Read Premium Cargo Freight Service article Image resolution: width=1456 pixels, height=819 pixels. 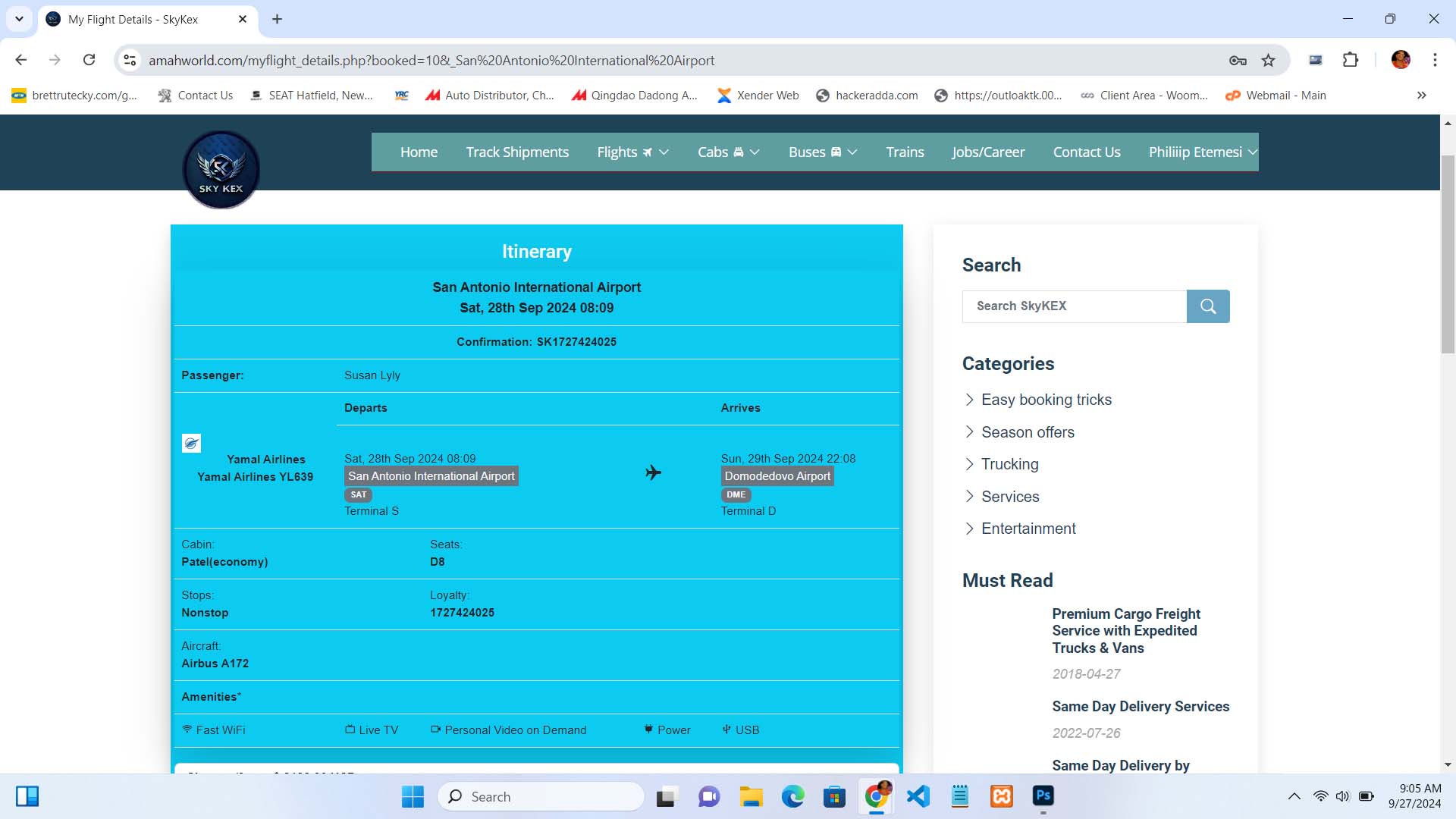pos(1126,631)
